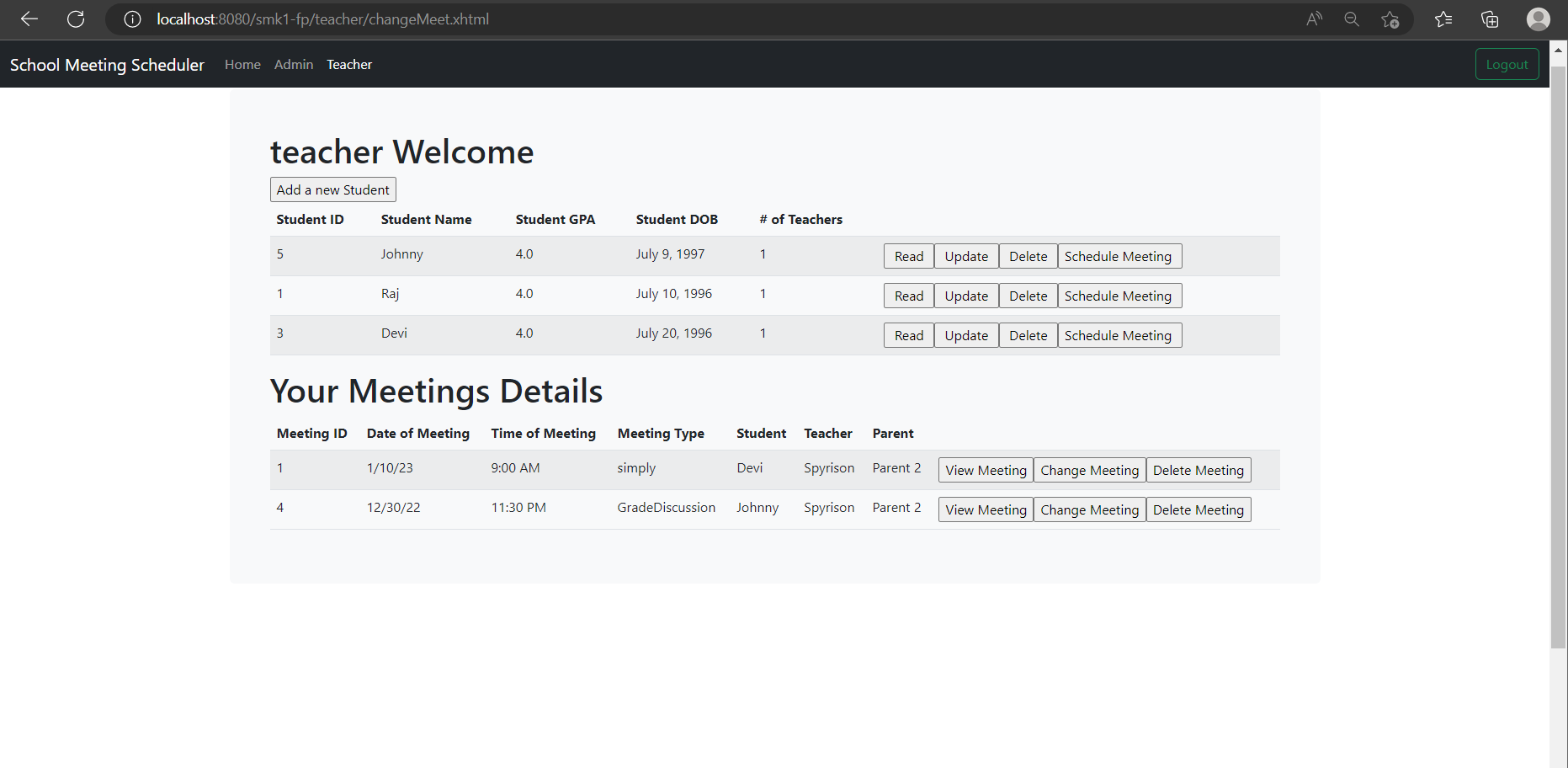Delete Meeting for the GradeDiscussion meeting

[1199, 509]
